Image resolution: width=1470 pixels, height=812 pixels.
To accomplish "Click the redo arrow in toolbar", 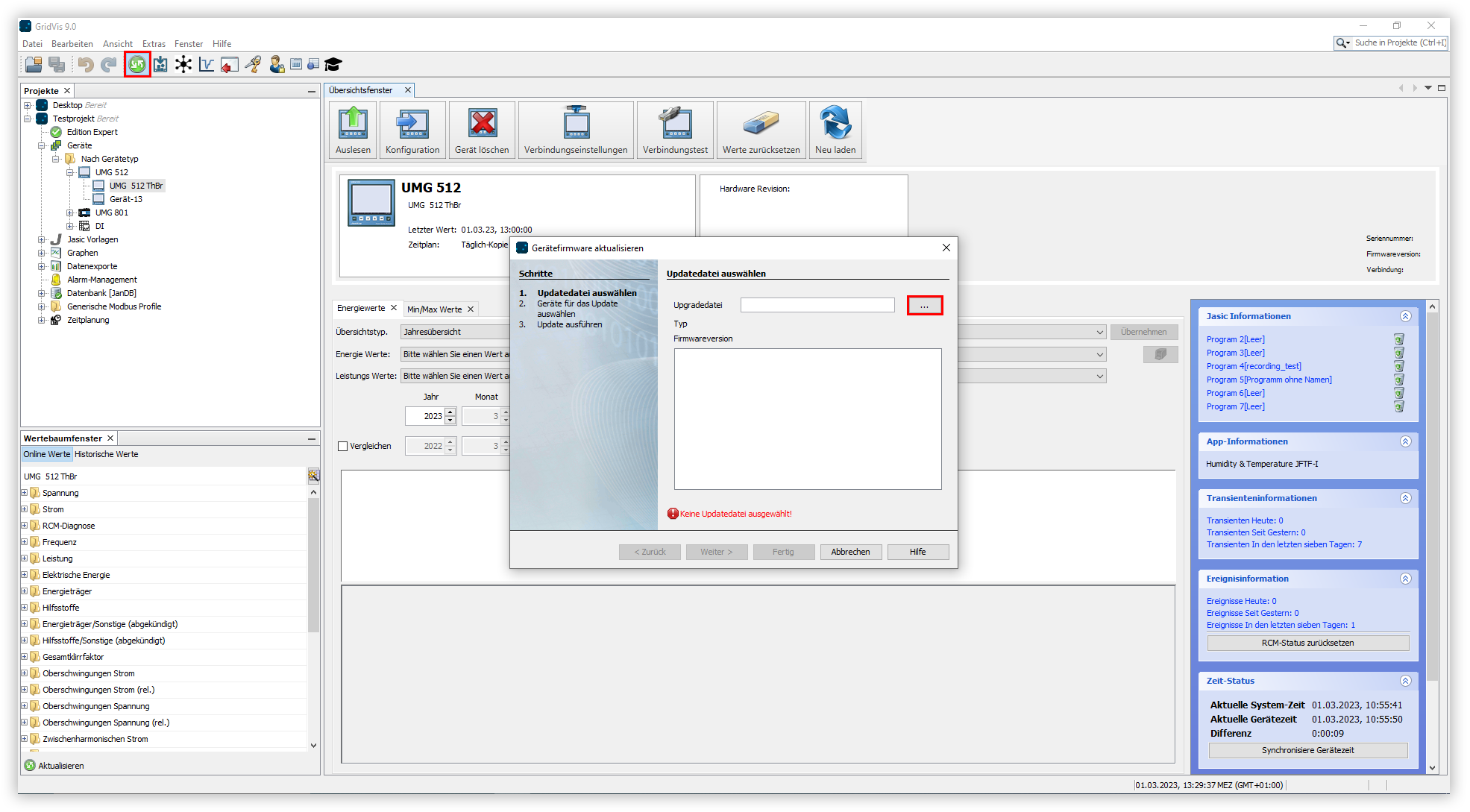I will tap(109, 65).
